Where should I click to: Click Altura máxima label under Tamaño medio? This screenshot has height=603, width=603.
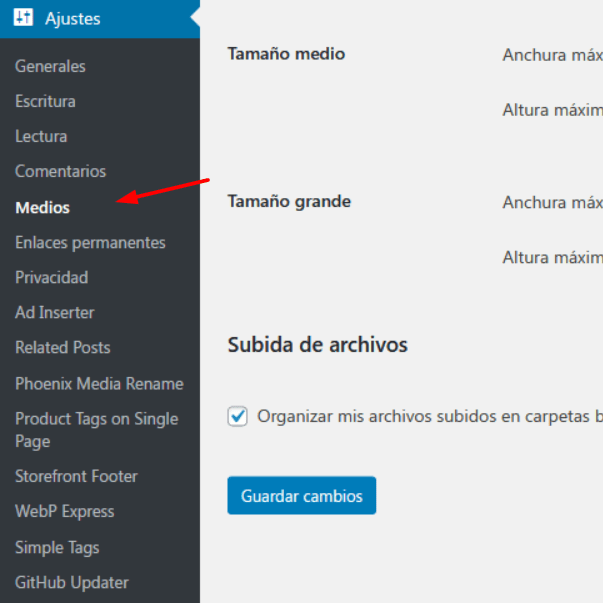pos(552,110)
